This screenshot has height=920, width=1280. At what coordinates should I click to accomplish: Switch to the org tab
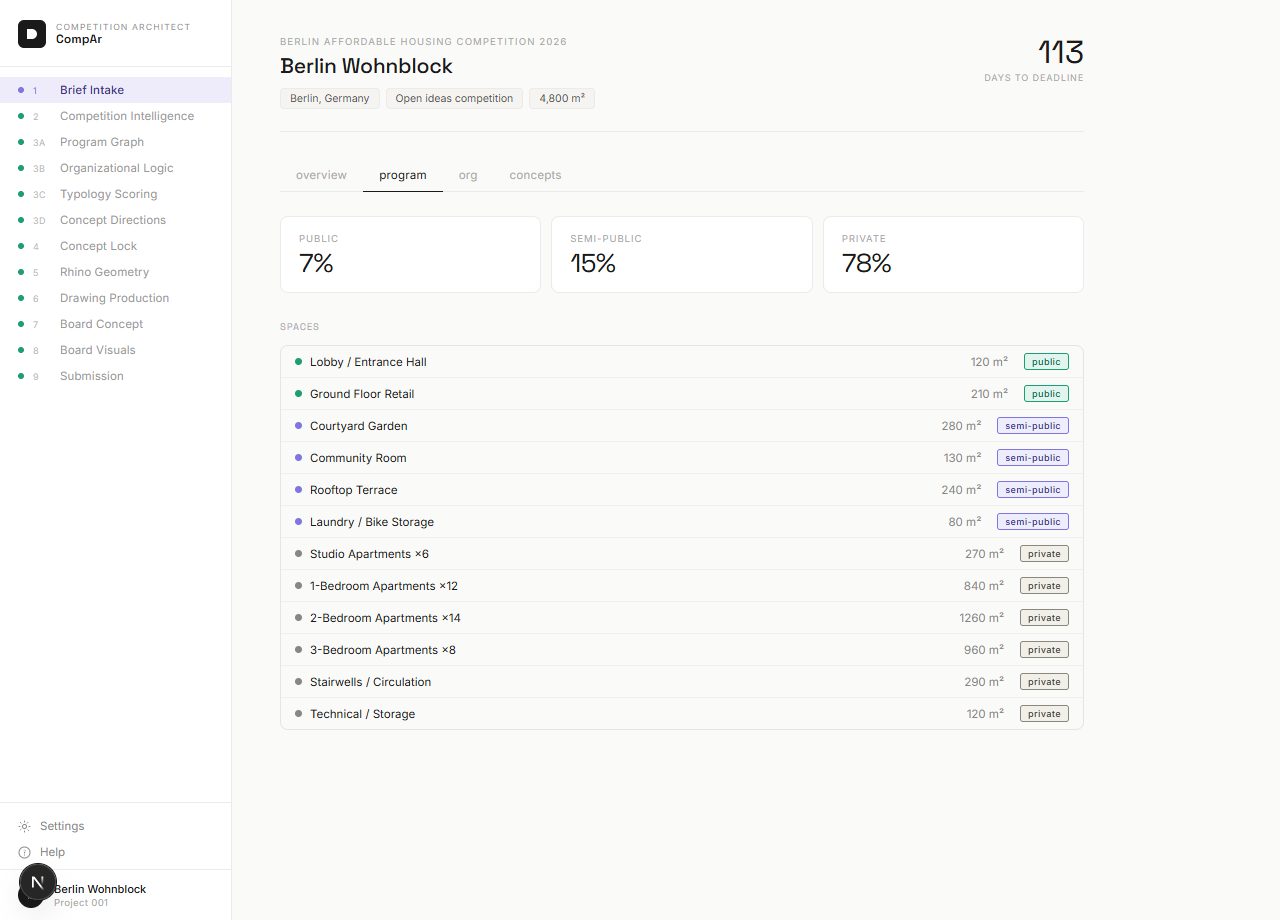[468, 175]
